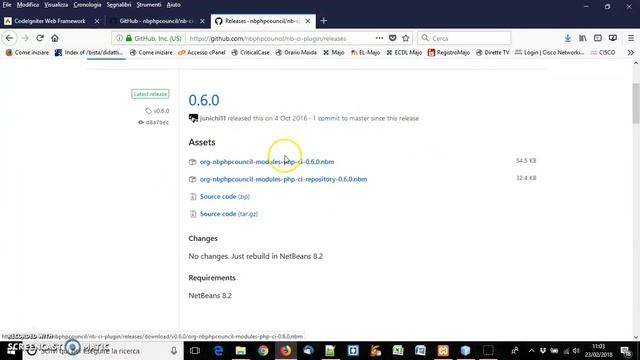The width and height of the screenshot is (640, 360).
Task: Open the junichi11 author link
Action: 213,118
